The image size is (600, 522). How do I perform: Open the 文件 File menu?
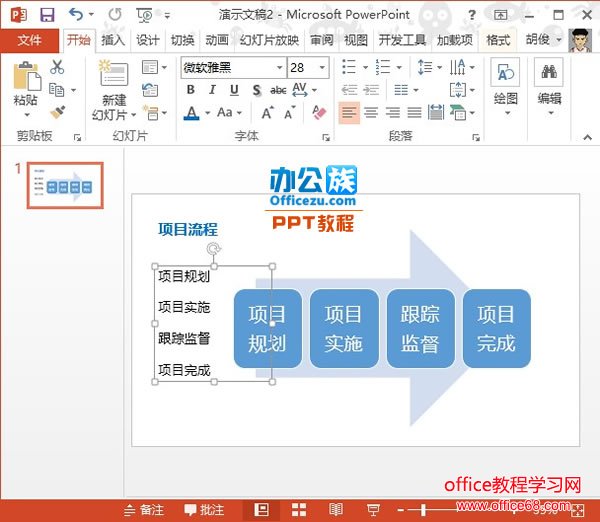coord(29,40)
